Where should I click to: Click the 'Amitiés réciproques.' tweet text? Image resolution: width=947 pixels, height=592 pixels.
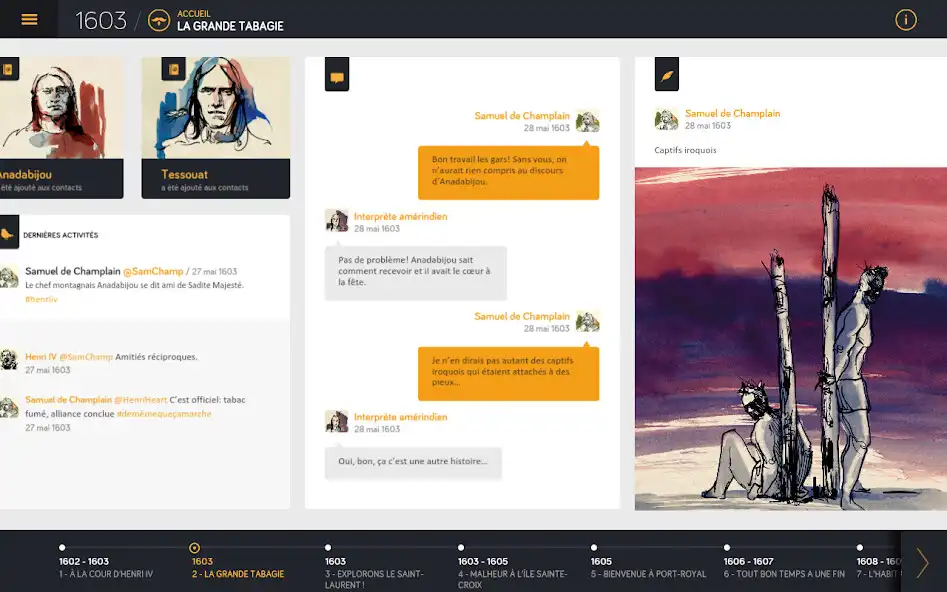click(x=156, y=357)
